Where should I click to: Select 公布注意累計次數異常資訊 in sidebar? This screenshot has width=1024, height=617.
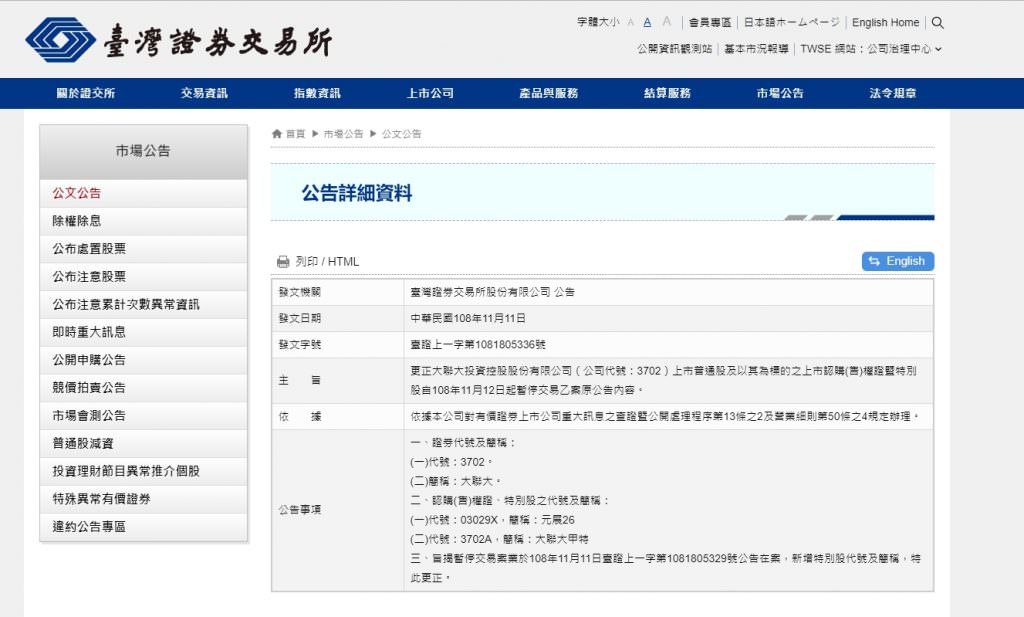[144, 304]
